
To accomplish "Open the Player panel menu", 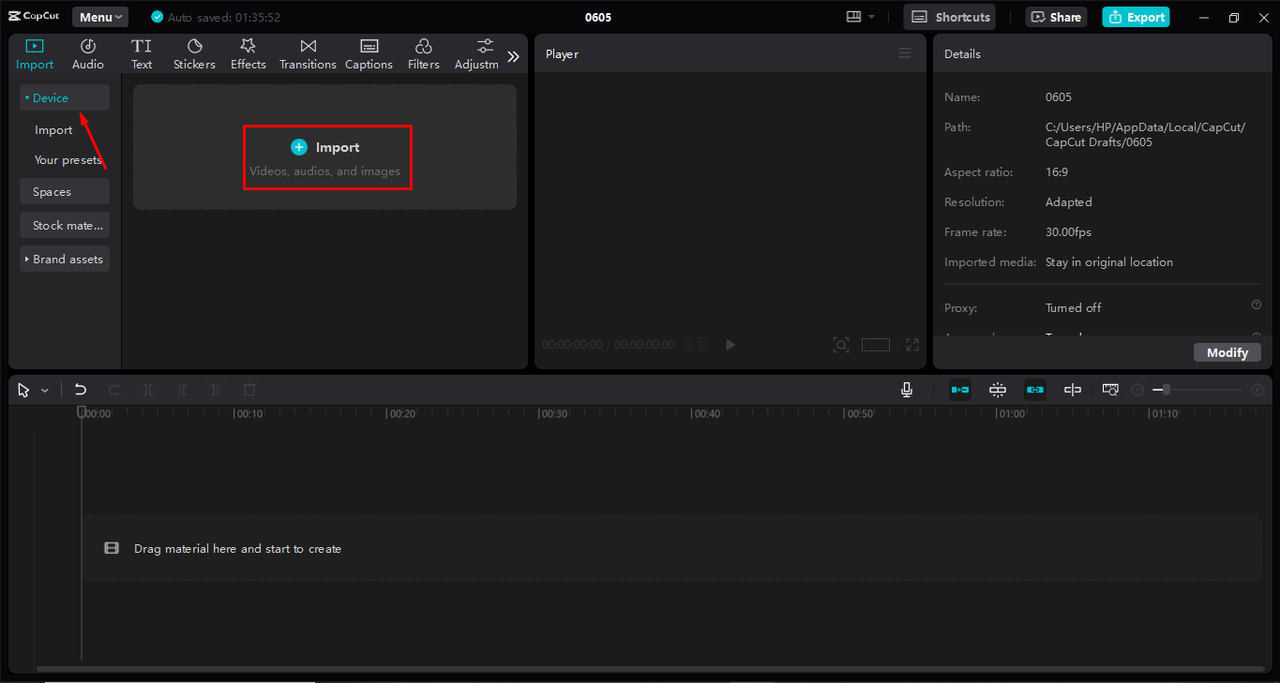I will coord(905,54).
